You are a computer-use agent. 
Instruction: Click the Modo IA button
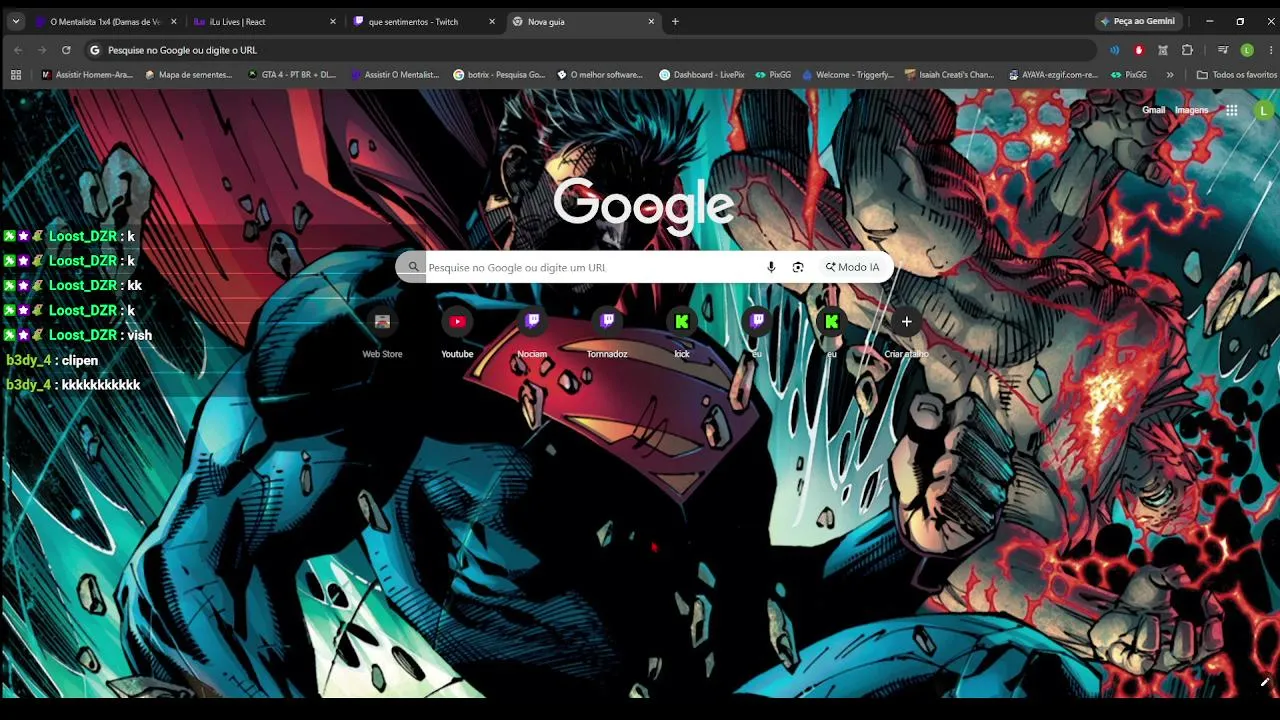(x=852, y=267)
